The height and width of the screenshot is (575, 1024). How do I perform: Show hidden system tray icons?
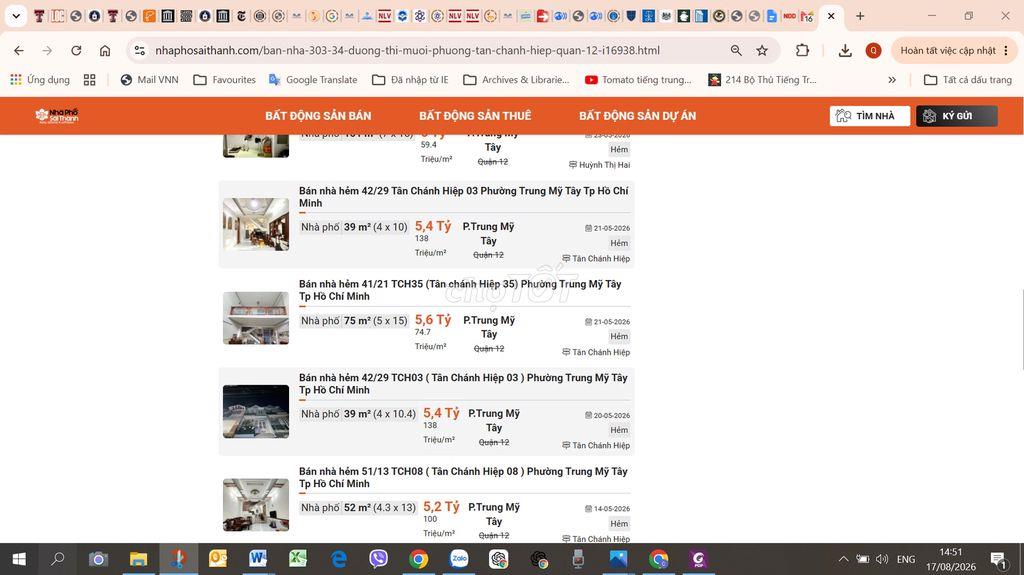tap(843, 559)
